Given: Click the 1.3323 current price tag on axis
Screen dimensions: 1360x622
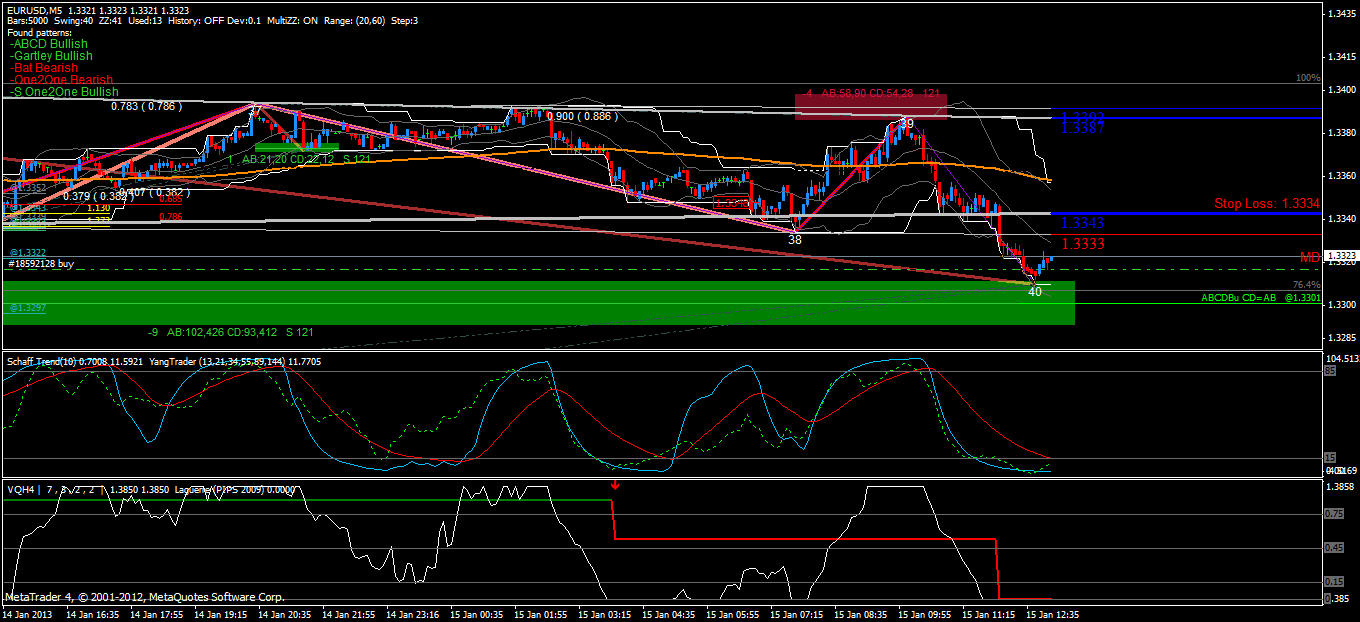Looking at the screenshot, I should (x=1338, y=256).
